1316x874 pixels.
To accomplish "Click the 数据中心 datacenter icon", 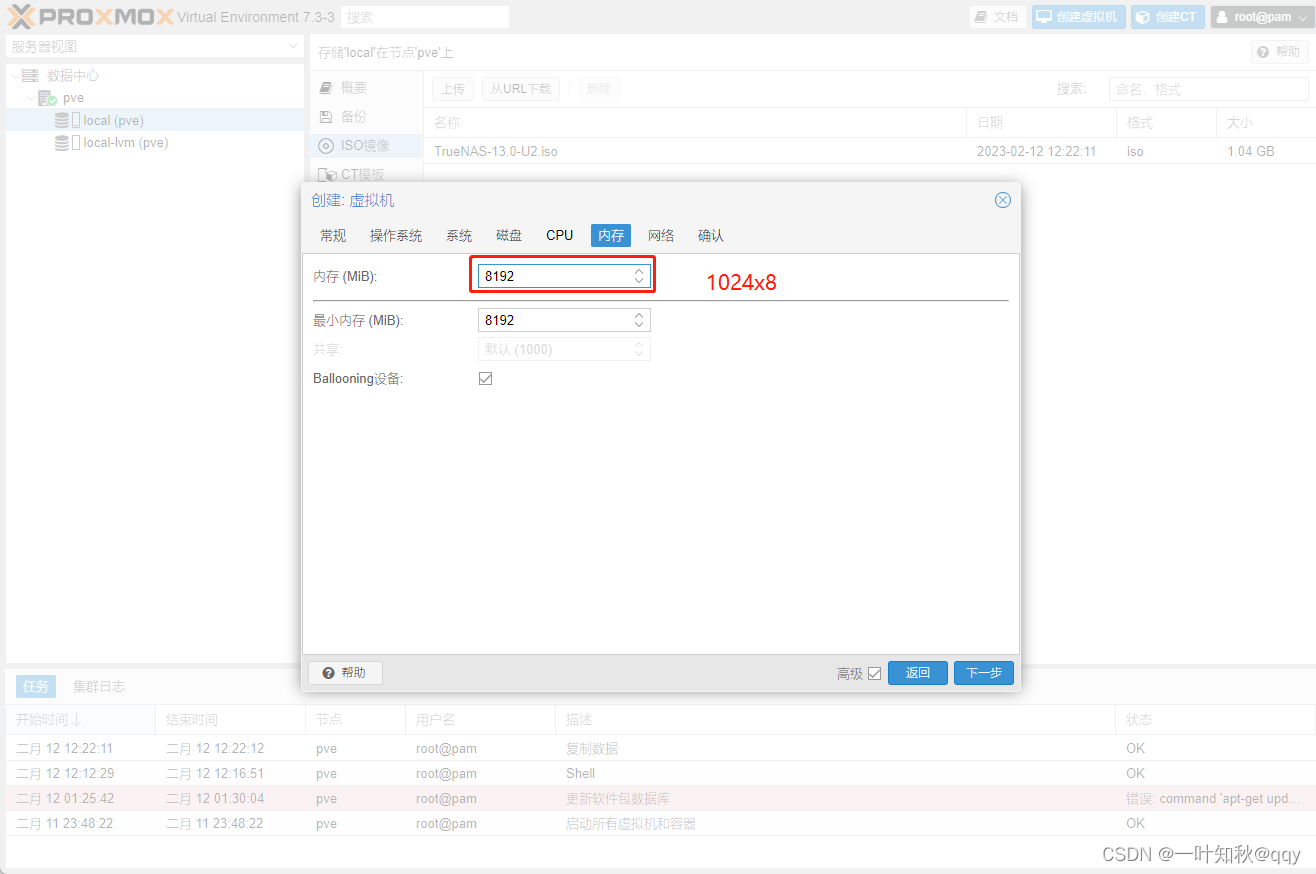I will (30, 76).
